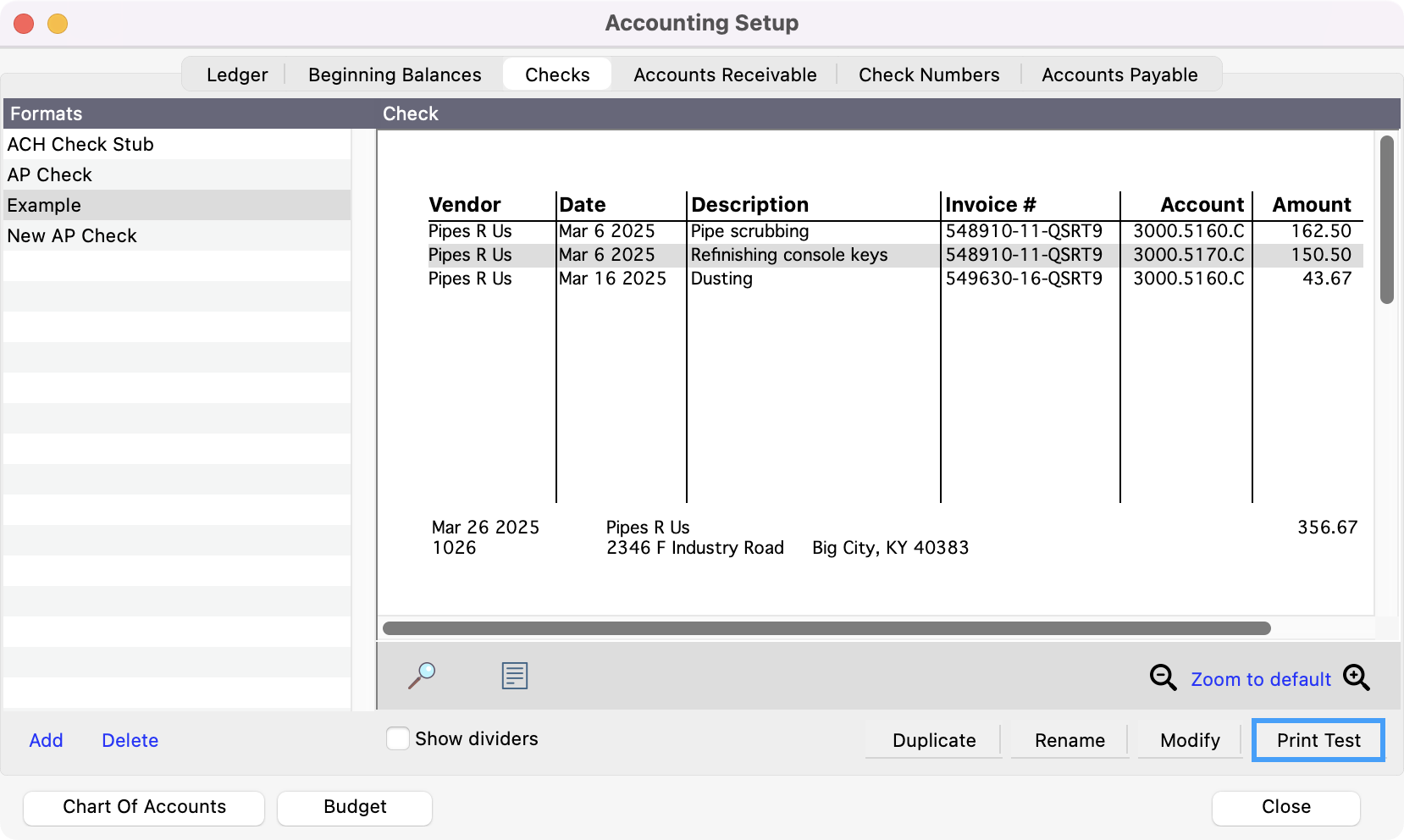Image resolution: width=1404 pixels, height=840 pixels.
Task: Click the magnifying glass preview icon
Action: click(x=422, y=676)
